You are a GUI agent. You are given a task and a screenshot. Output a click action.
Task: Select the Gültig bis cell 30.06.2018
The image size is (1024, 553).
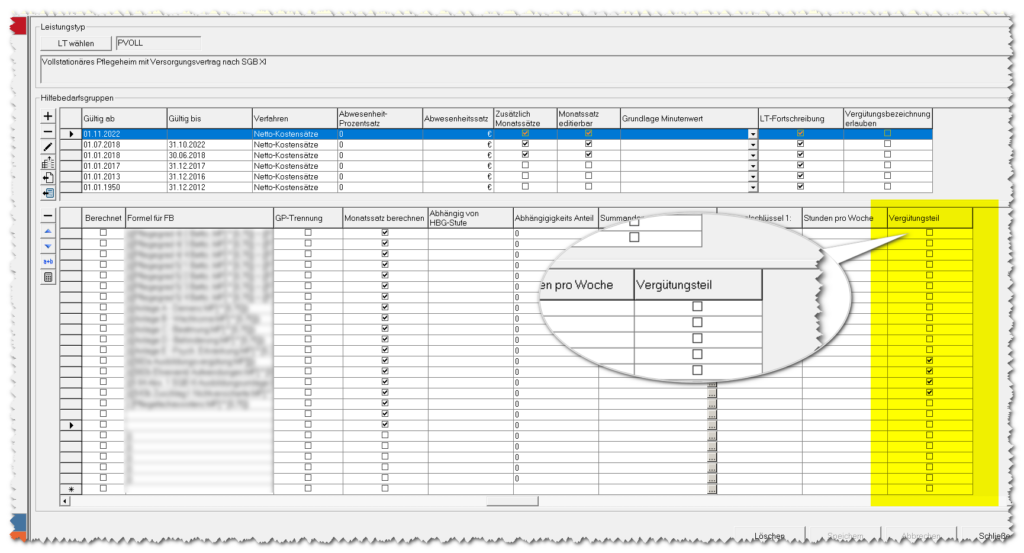209,155
